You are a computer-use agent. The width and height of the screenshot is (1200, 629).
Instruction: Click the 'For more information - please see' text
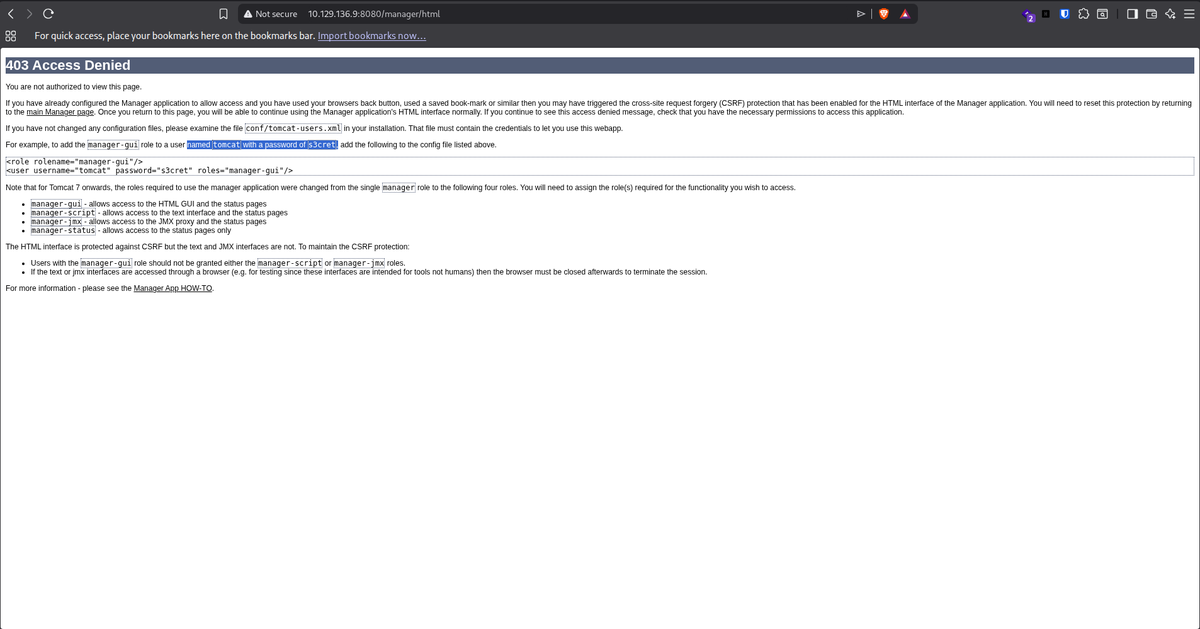[x=68, y=288]
